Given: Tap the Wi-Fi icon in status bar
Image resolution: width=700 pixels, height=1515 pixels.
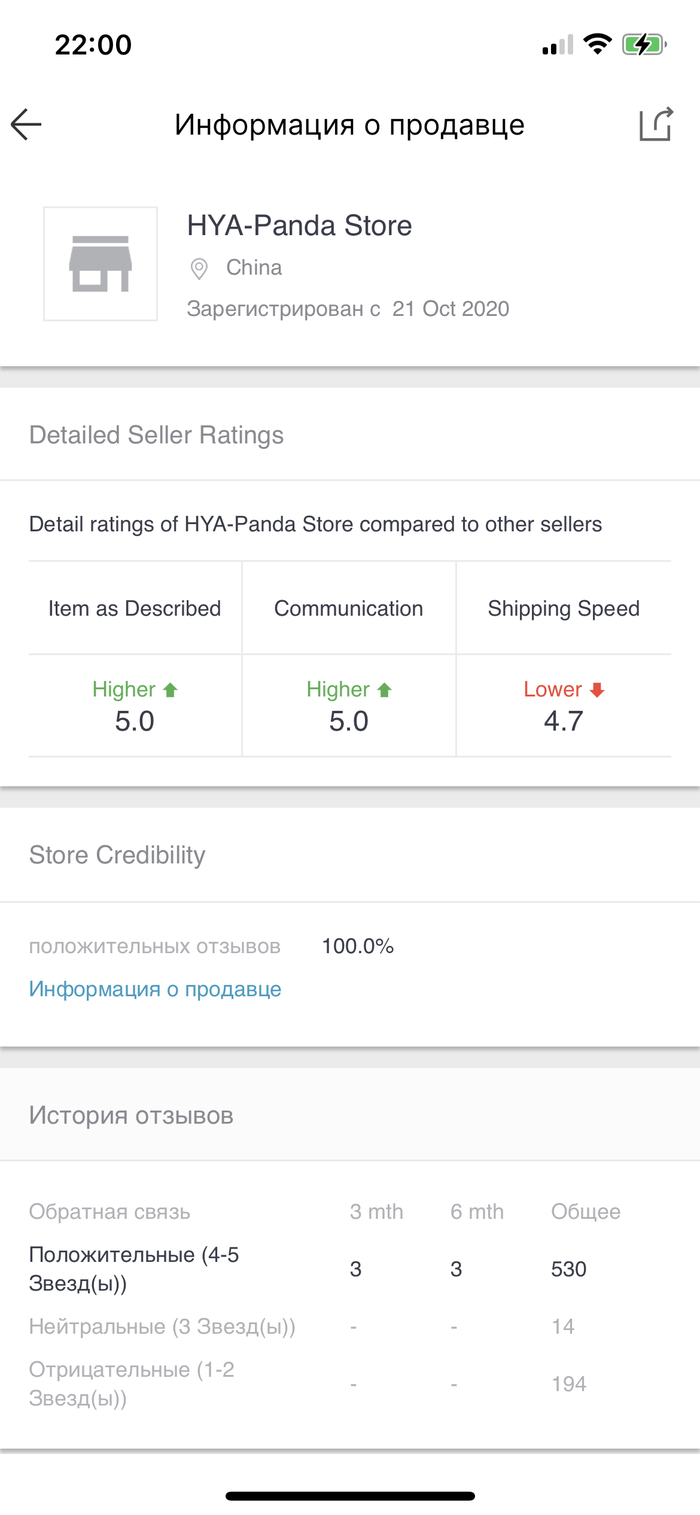Looking at the screenshot, I should (598, 45).
